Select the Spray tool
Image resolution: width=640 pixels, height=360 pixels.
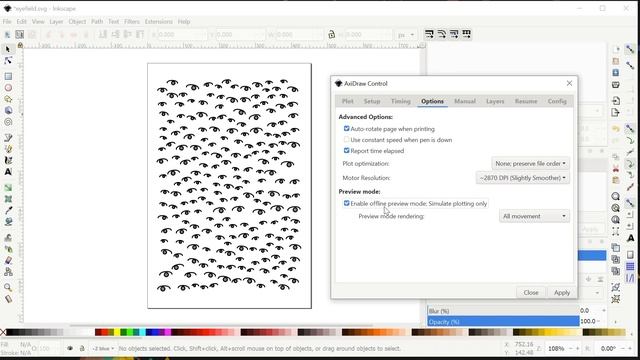click(8, 249)
